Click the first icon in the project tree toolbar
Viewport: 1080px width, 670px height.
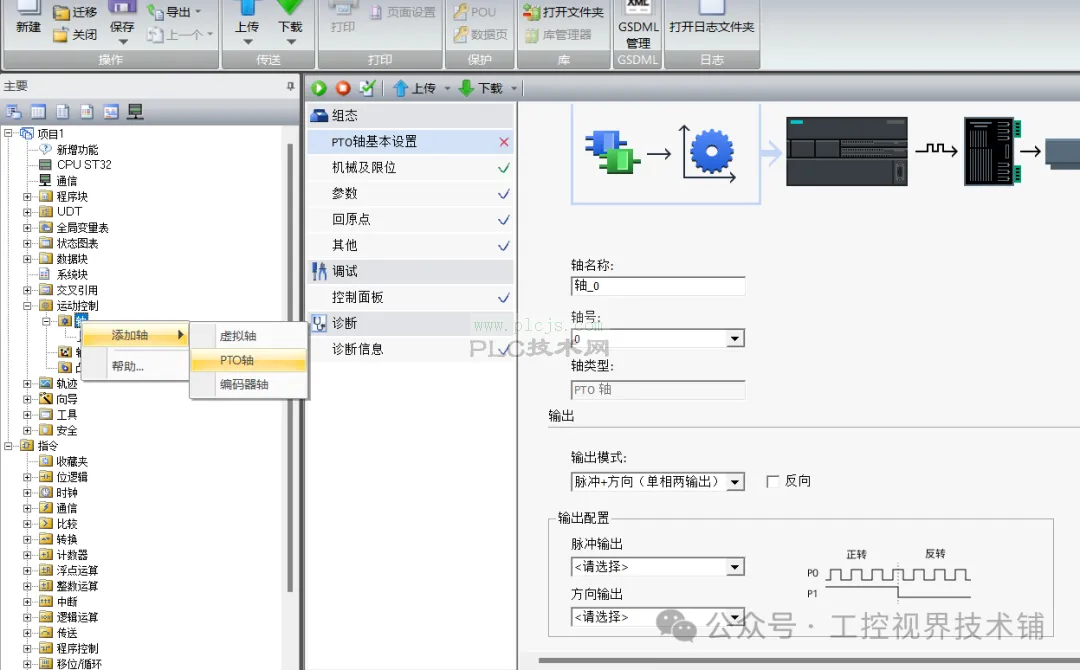14,112
